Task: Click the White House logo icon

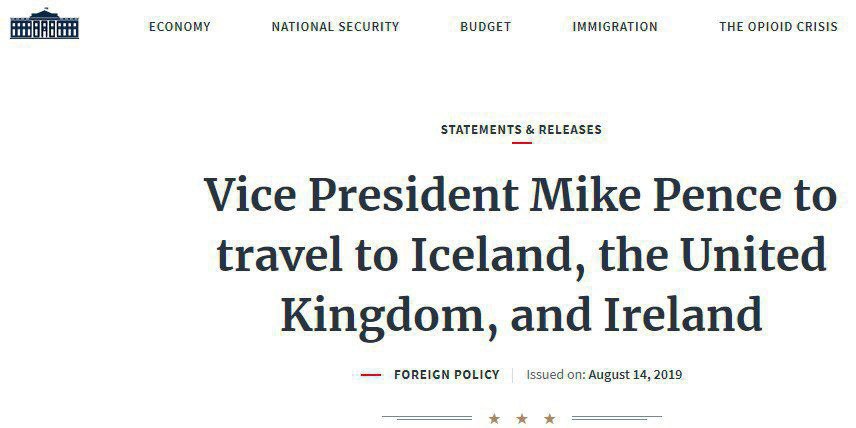Action: coord(44,24)
